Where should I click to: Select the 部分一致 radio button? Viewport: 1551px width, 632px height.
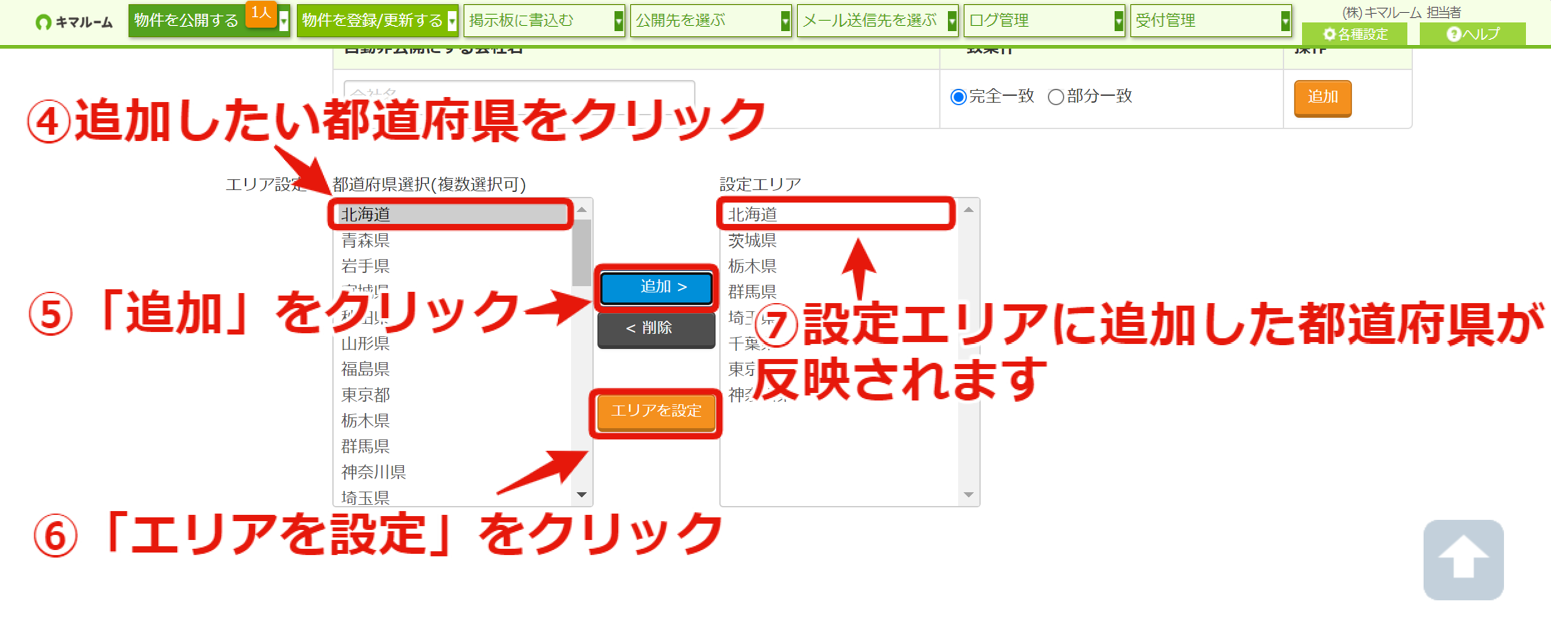coord(1056,97)
